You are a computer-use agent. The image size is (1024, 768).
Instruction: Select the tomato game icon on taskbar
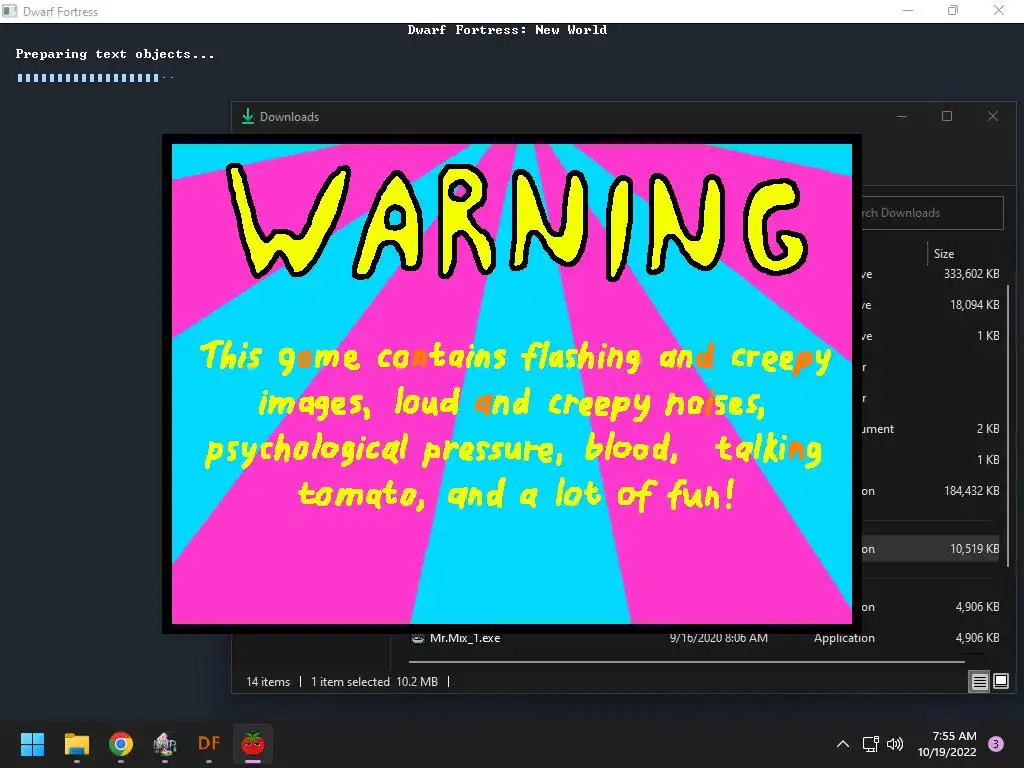(253, 743)
